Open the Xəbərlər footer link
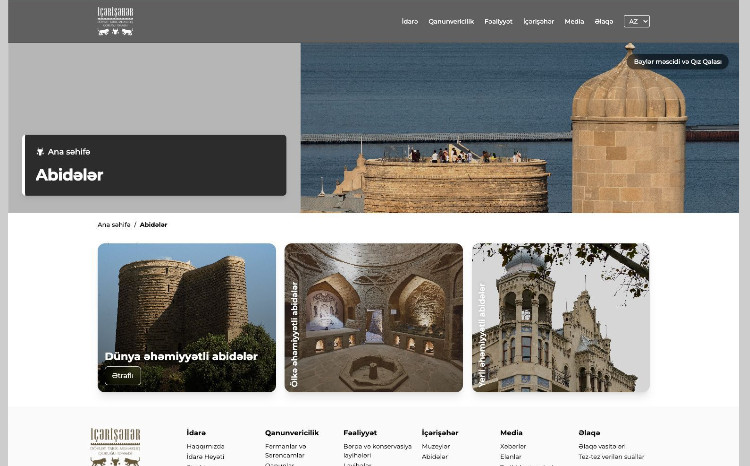This screenshot has width=750, height=466. click(513, 446)
